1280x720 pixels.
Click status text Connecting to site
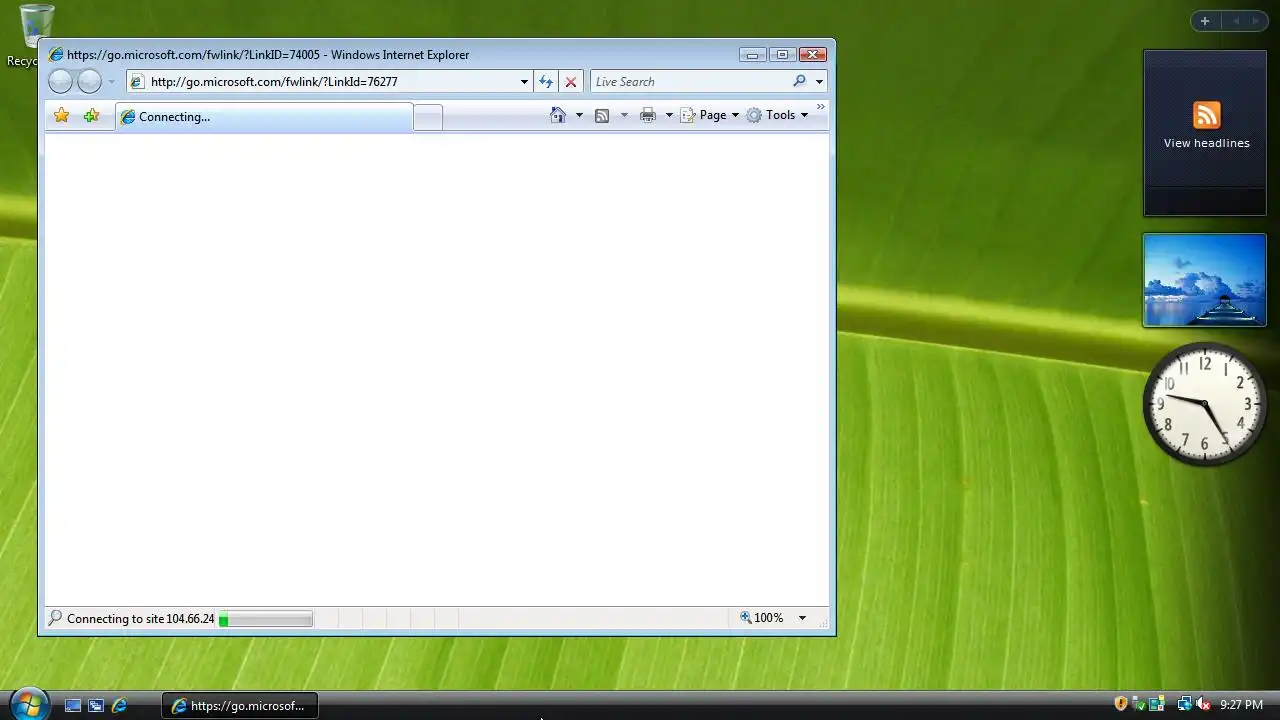[141, 619]
